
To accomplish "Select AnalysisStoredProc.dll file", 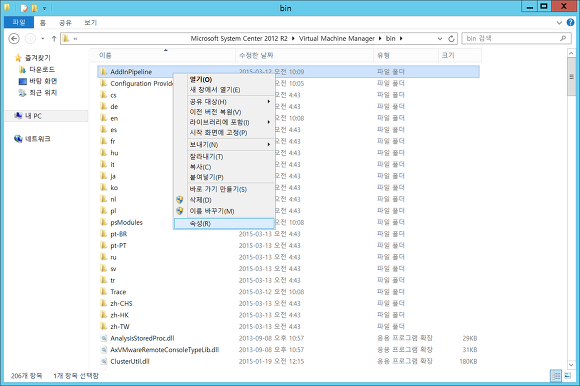I will pyautogui.click(x=142, y=338).
